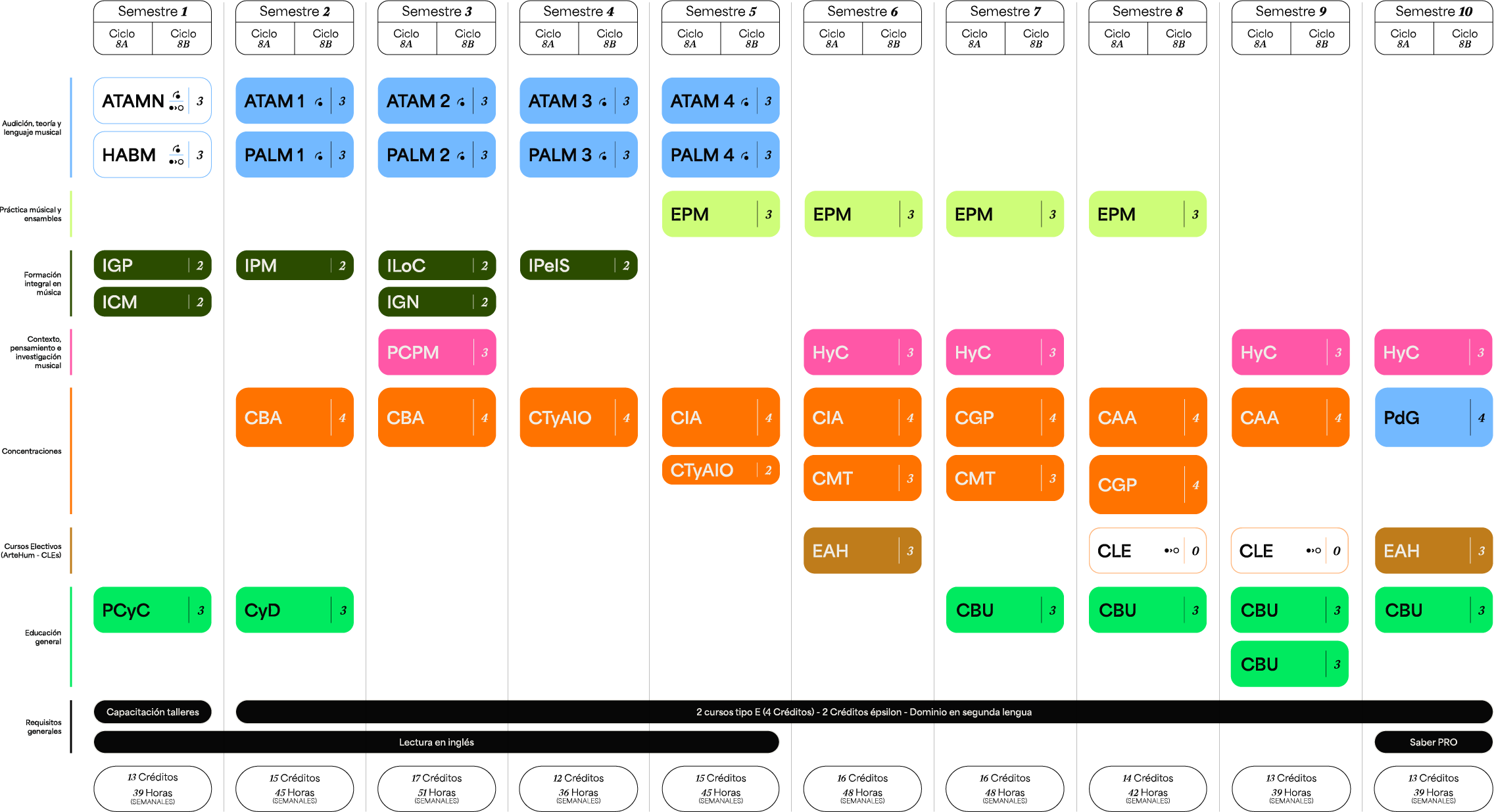This screenshot has height=812, width=1494.
Task: Click the EAH card under Semestre 10
Action: 1434,550
